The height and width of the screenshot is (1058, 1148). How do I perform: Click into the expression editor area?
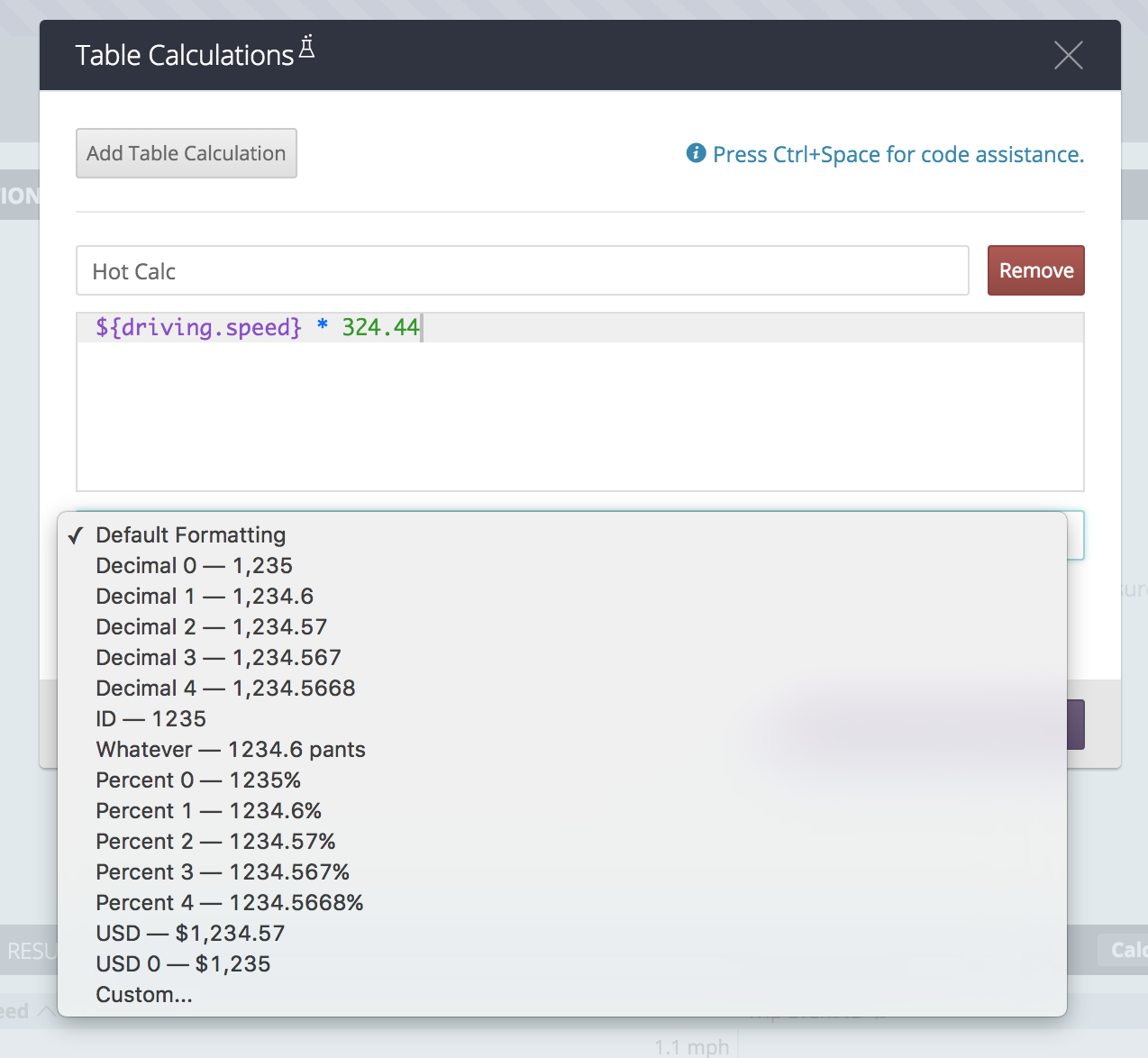coord(579,415)
